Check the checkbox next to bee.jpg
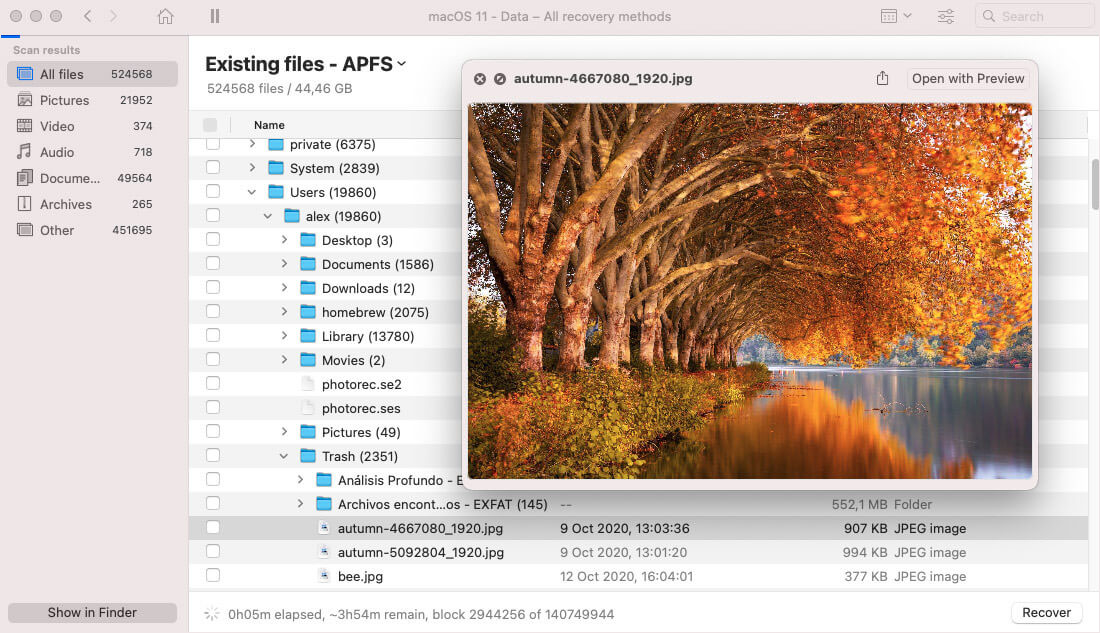 (212, 576)
